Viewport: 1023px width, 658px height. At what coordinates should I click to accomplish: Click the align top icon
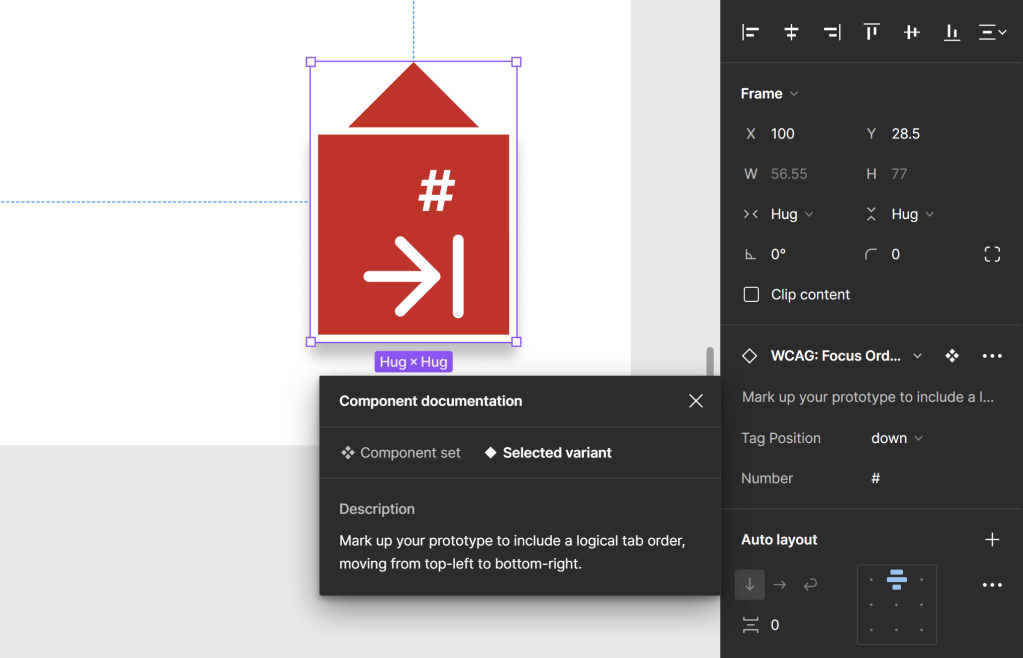pyautogui.click(x=872, y=33)
